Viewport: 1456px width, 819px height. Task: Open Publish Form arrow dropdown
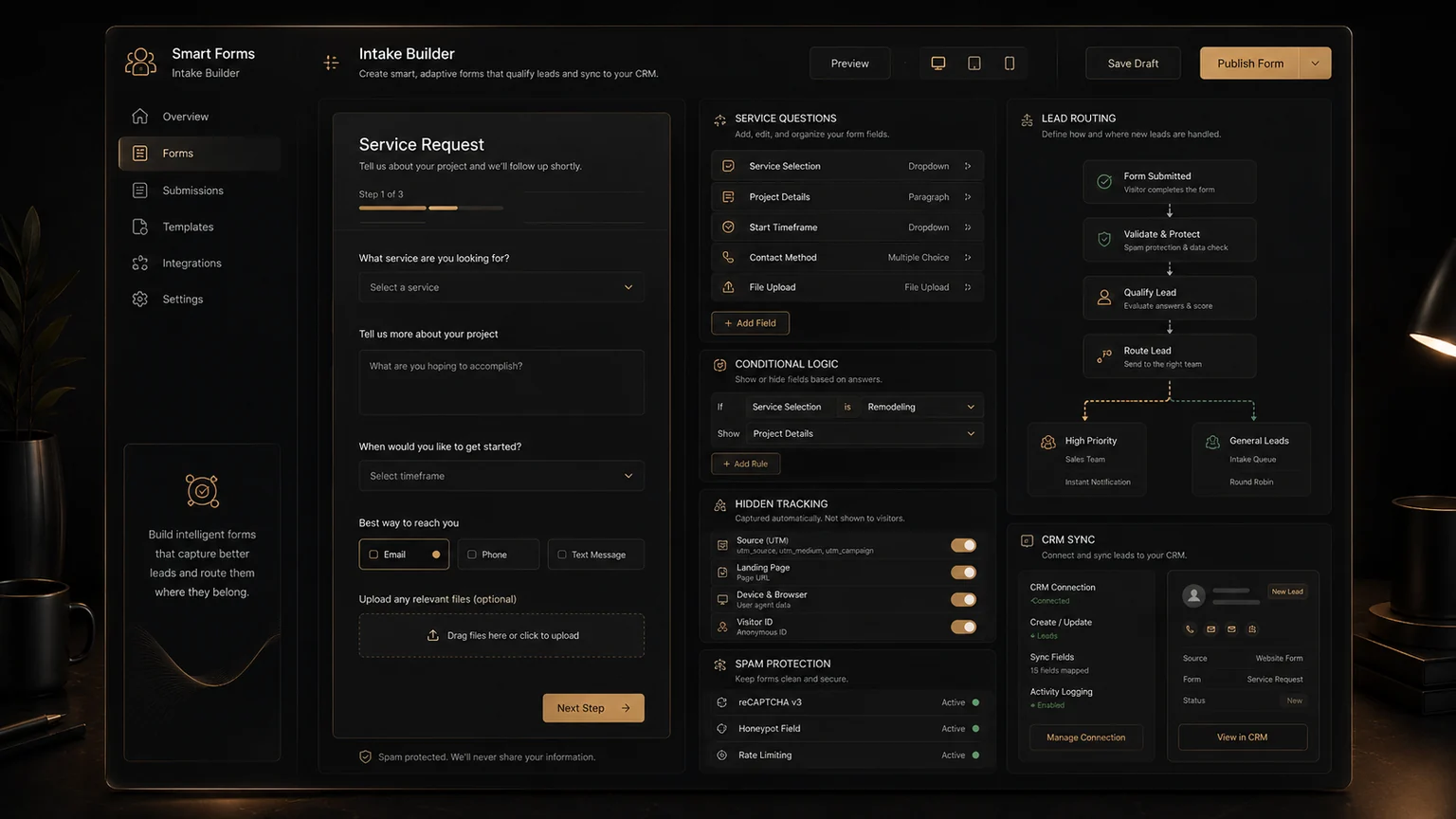tap(1315, 64)
